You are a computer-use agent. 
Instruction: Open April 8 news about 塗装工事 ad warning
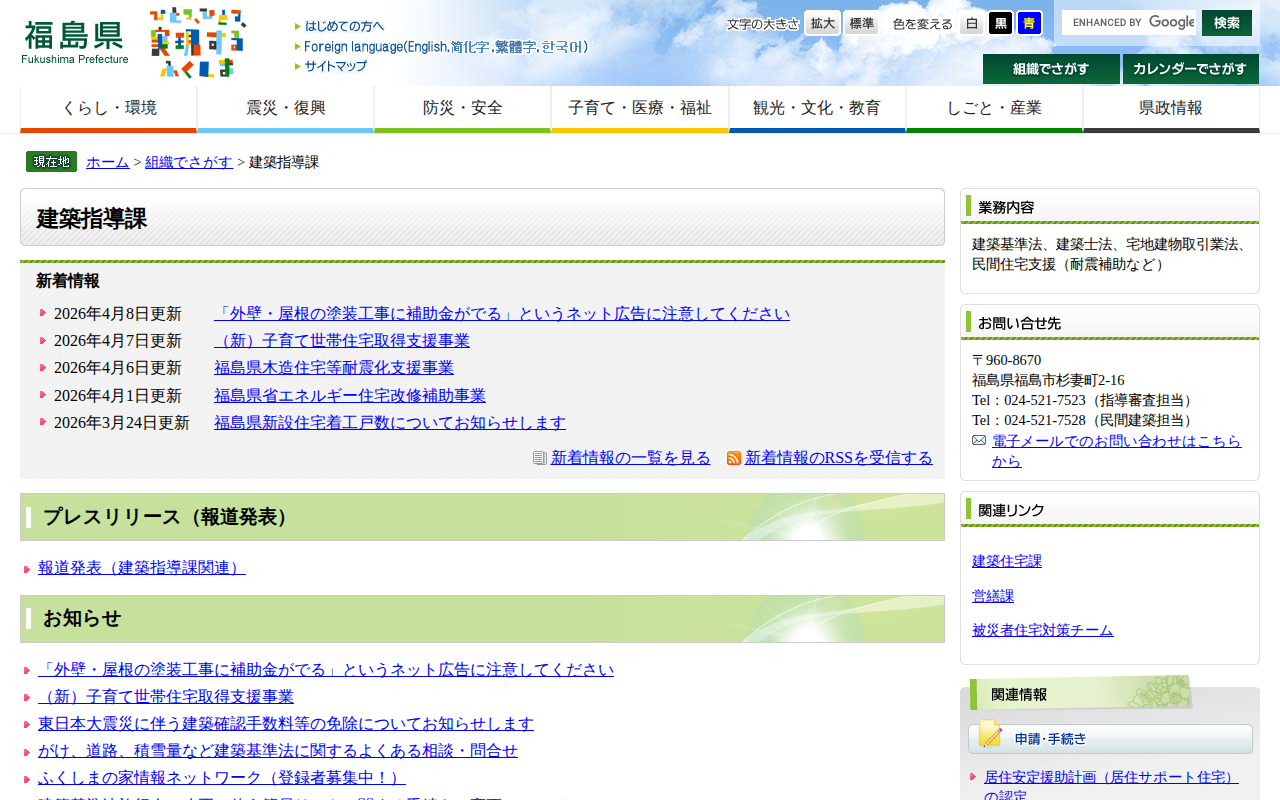tap(502, 314)
